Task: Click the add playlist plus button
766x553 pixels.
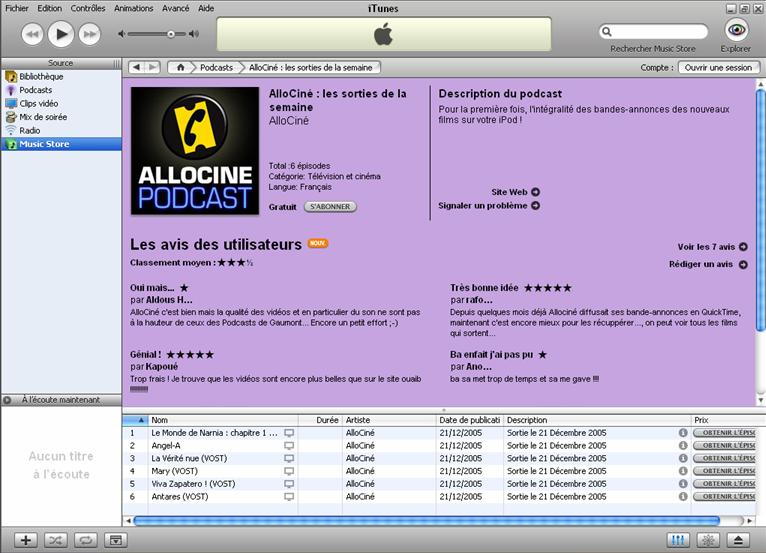Action: (x=26, y=540)
